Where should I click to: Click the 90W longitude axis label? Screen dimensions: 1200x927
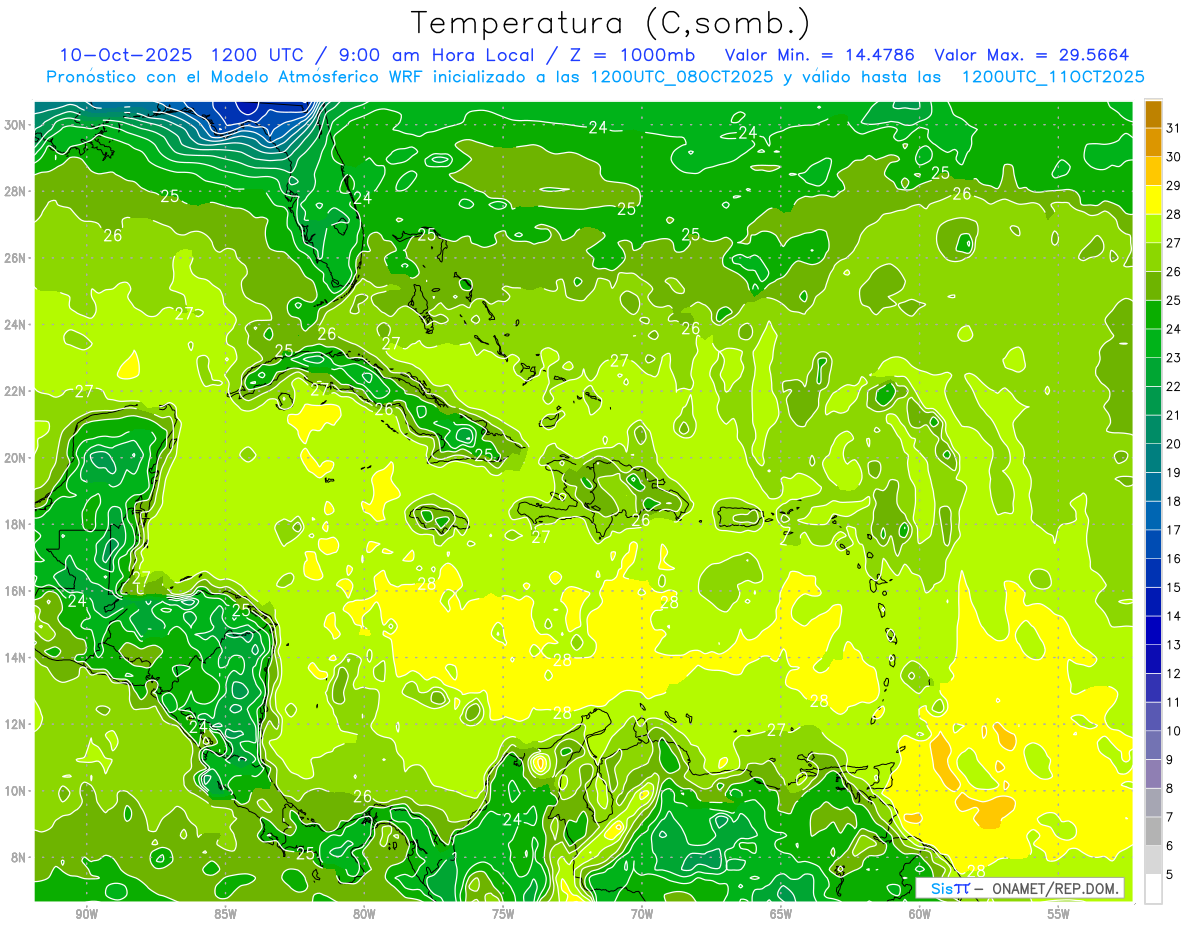click(x=87, y=914)
